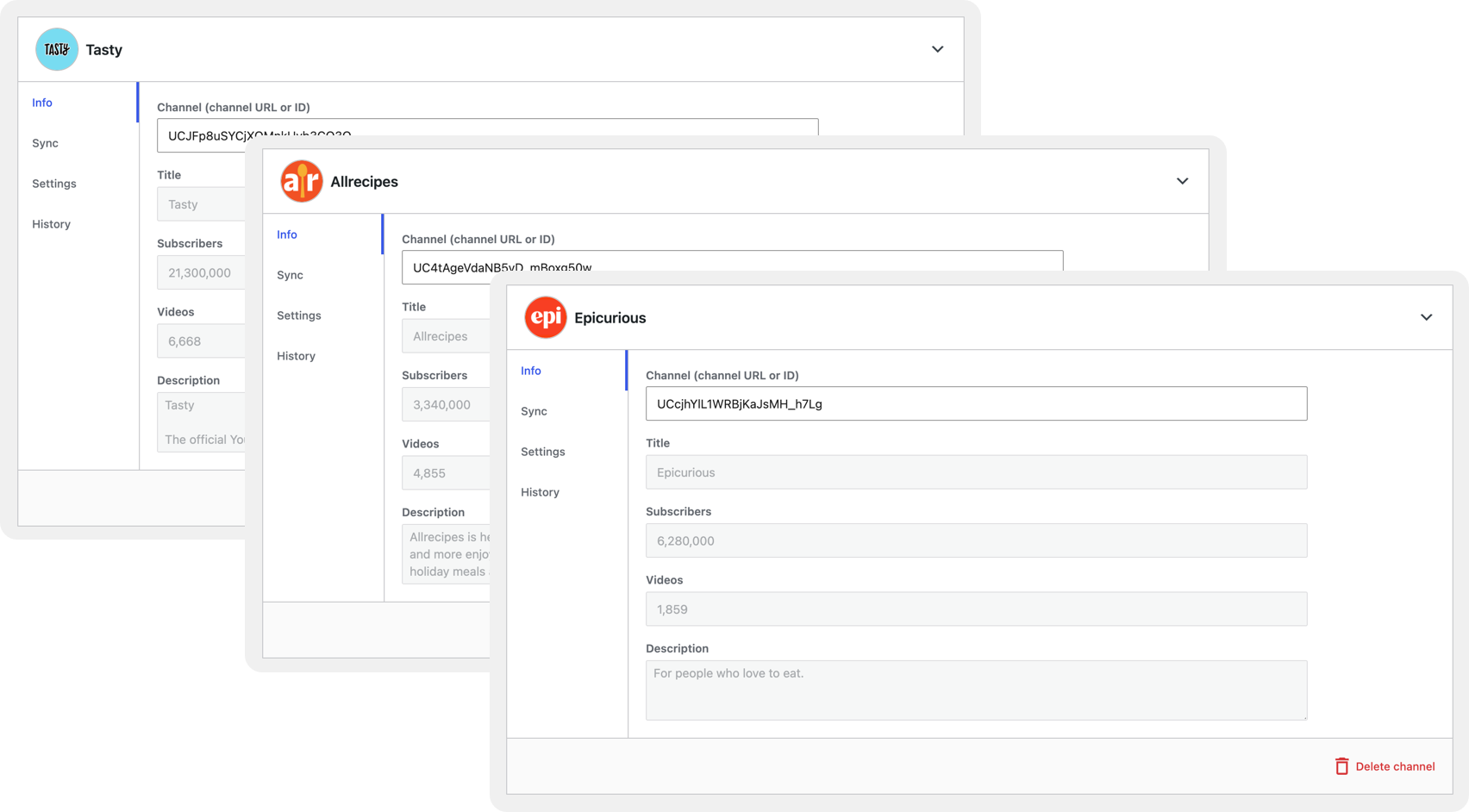Focus the Allrecipes channel ID input field
1469x812 pixels.
(732, 261)
